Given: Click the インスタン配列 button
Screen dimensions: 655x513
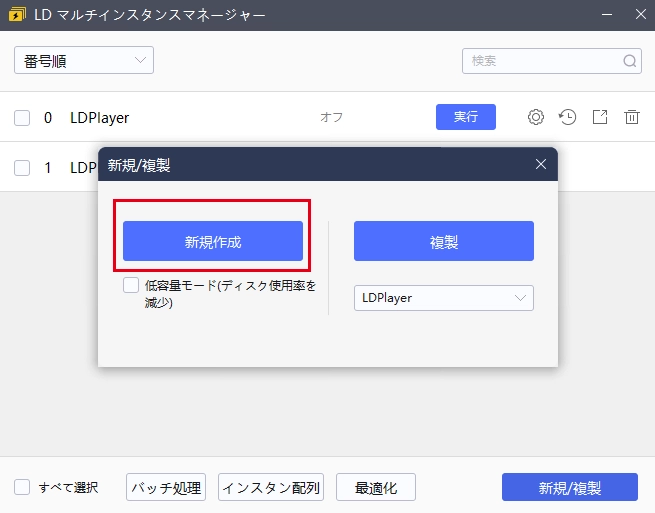Looking at the screenshot, I should coord(271,487).
